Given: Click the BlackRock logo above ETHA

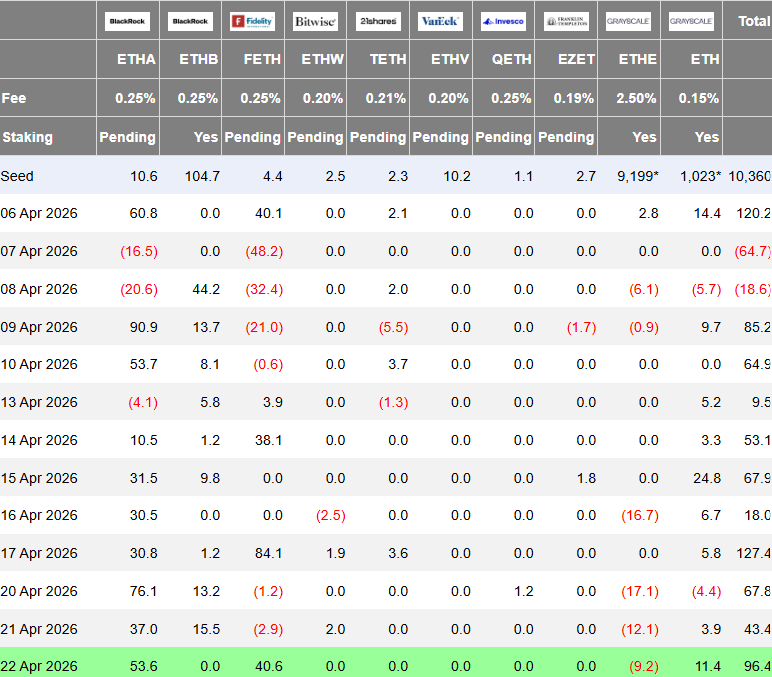Looking at the screenshot, I should coord(128,21).
